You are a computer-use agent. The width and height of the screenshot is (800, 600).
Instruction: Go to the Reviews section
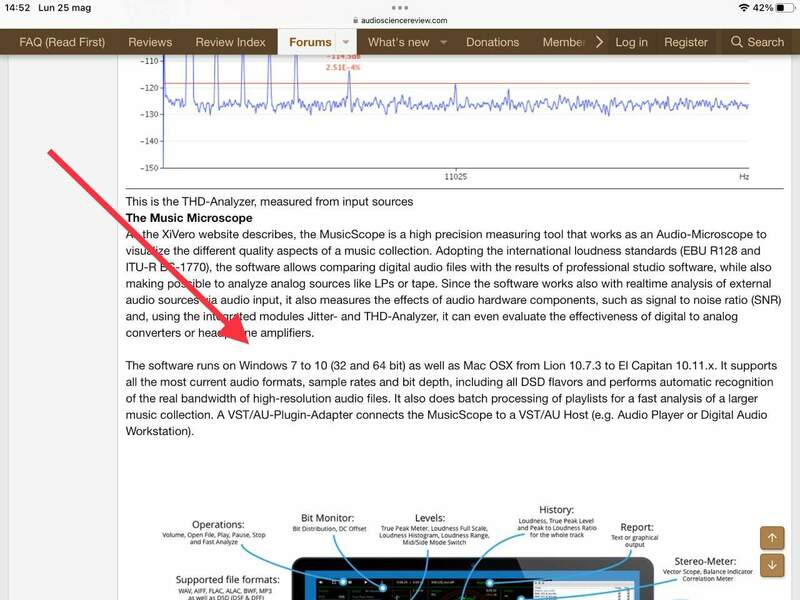(x=150, y=42)
